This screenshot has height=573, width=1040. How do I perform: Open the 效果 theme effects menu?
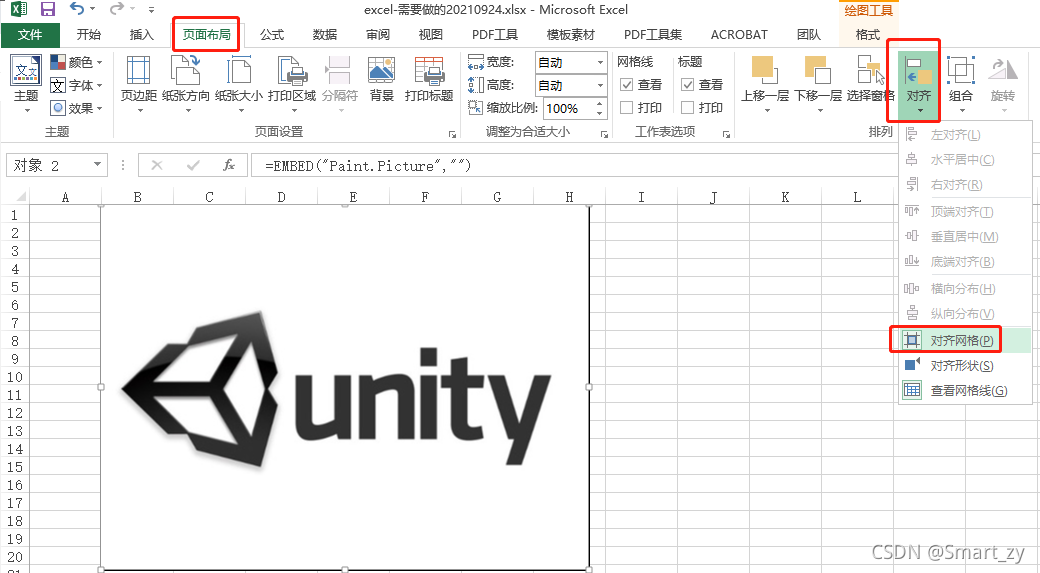coord(77,108)
